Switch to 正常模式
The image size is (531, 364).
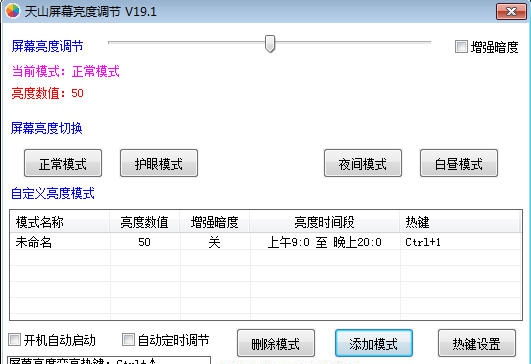63,163
